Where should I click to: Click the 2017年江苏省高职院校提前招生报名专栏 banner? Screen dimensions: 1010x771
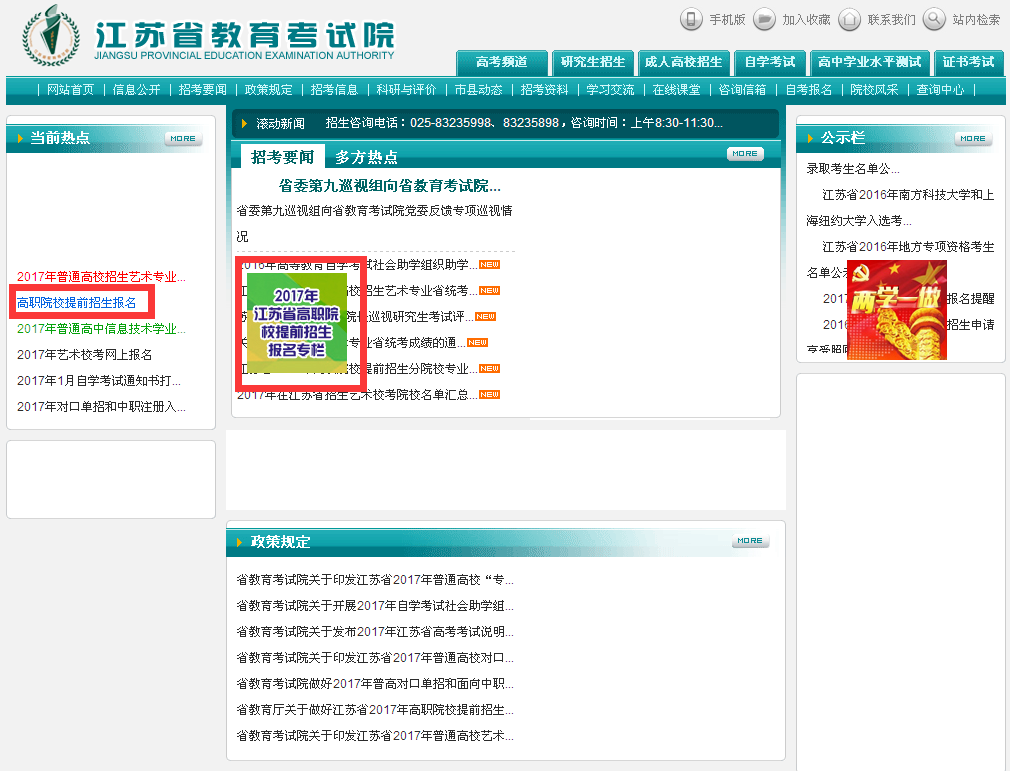[297, 323]
